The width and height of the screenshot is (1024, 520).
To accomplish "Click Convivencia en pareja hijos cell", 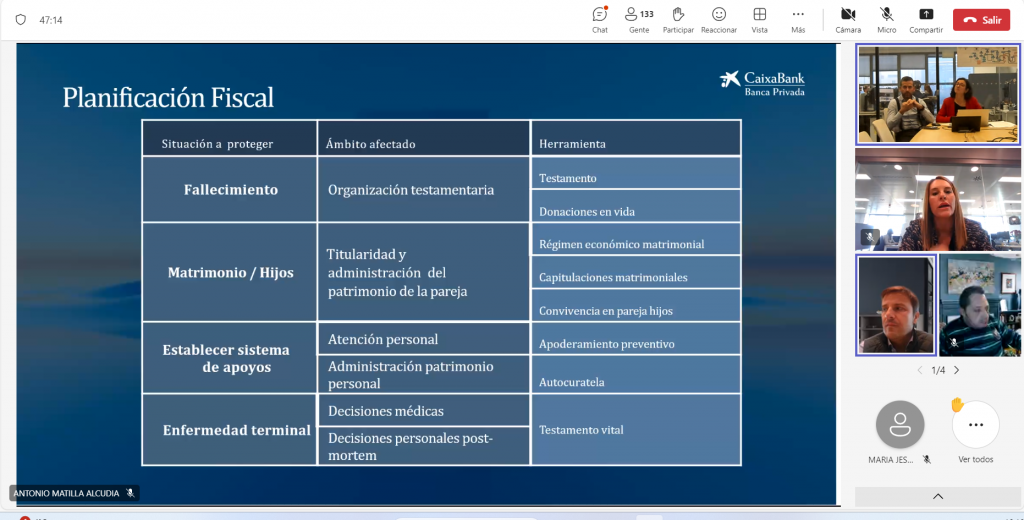I will (636, 305).
